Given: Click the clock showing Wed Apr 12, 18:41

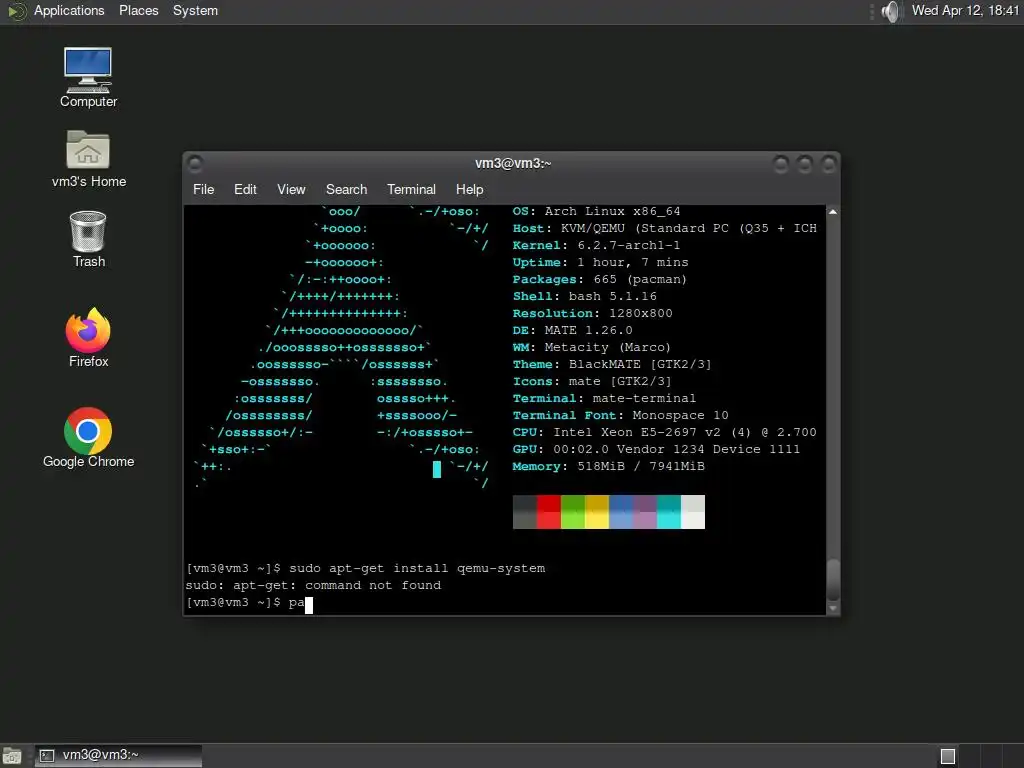Looking at the screenshot, I should pos(965,11).
